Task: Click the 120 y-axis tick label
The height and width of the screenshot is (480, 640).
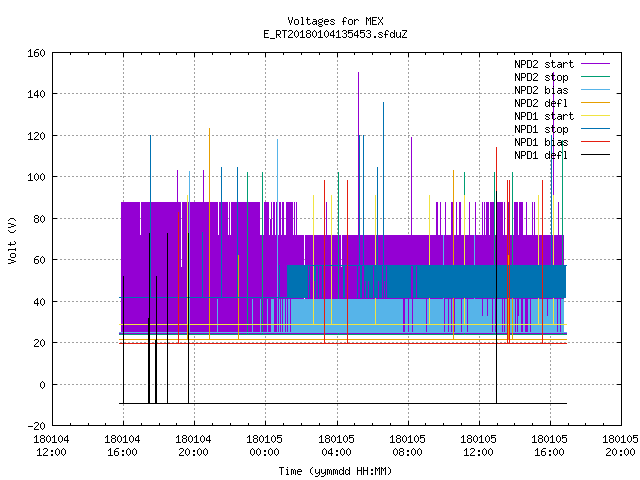Action: coord(36,136)
